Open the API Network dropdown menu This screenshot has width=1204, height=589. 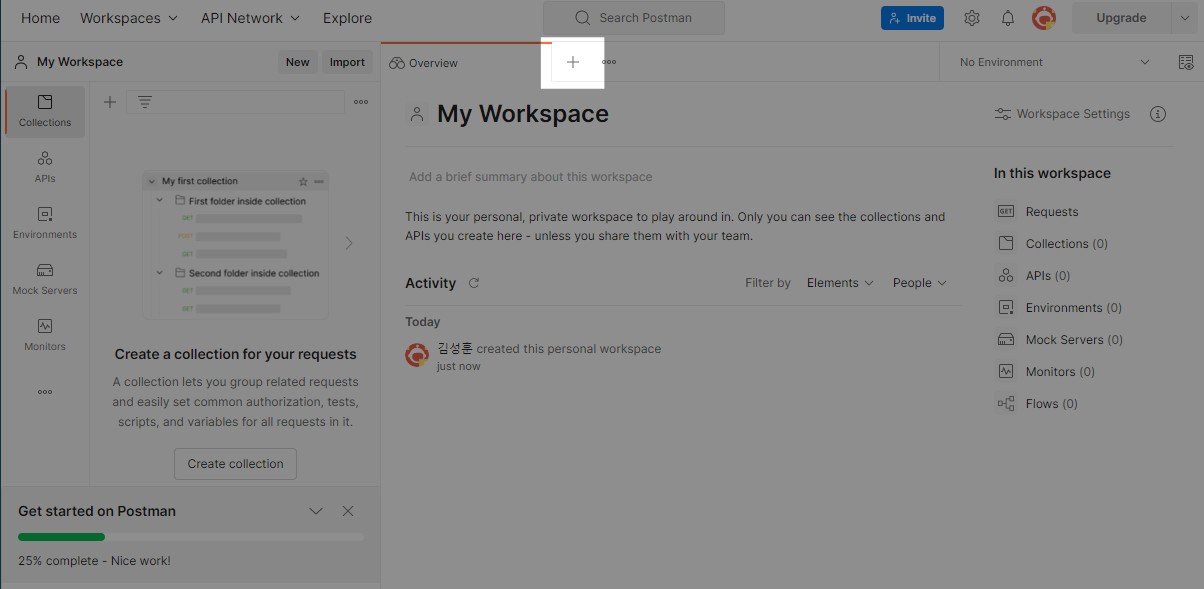(x=250, y=18)
